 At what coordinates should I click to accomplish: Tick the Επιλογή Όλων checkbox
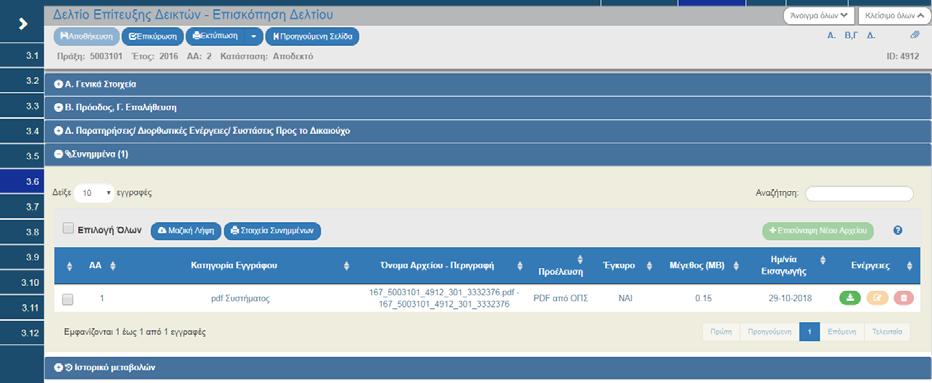(68, 229)
